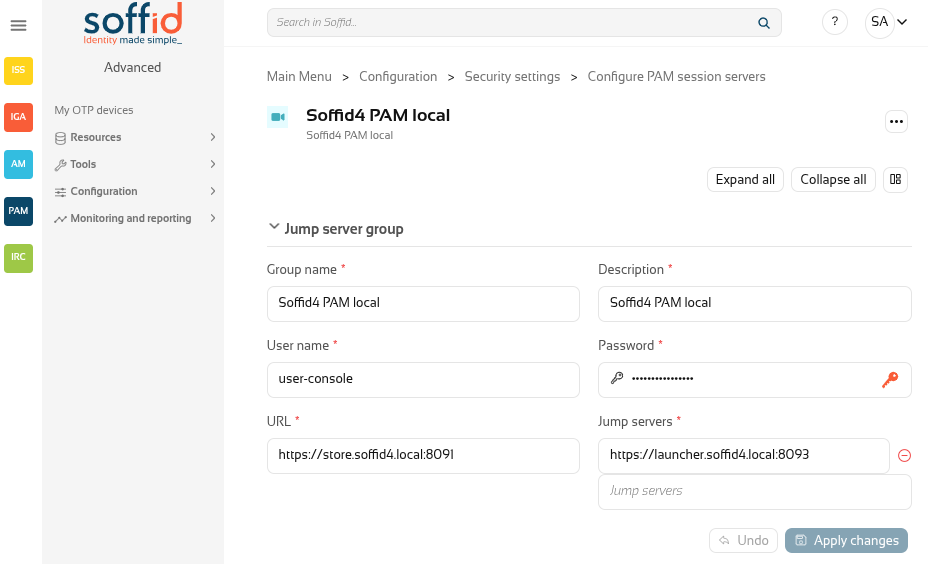The height and width of the screenshot is (564, 928).
Task: Select the PAM module icon
Action: tap(18, 211)
